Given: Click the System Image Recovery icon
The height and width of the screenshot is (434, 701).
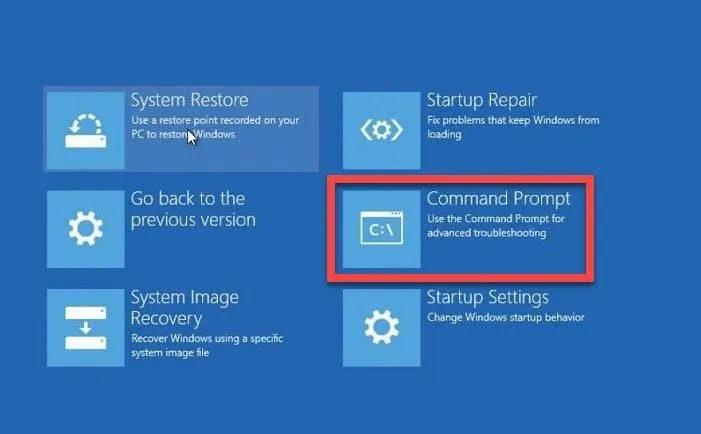Looking at the screenshot, I should [85, 328].
